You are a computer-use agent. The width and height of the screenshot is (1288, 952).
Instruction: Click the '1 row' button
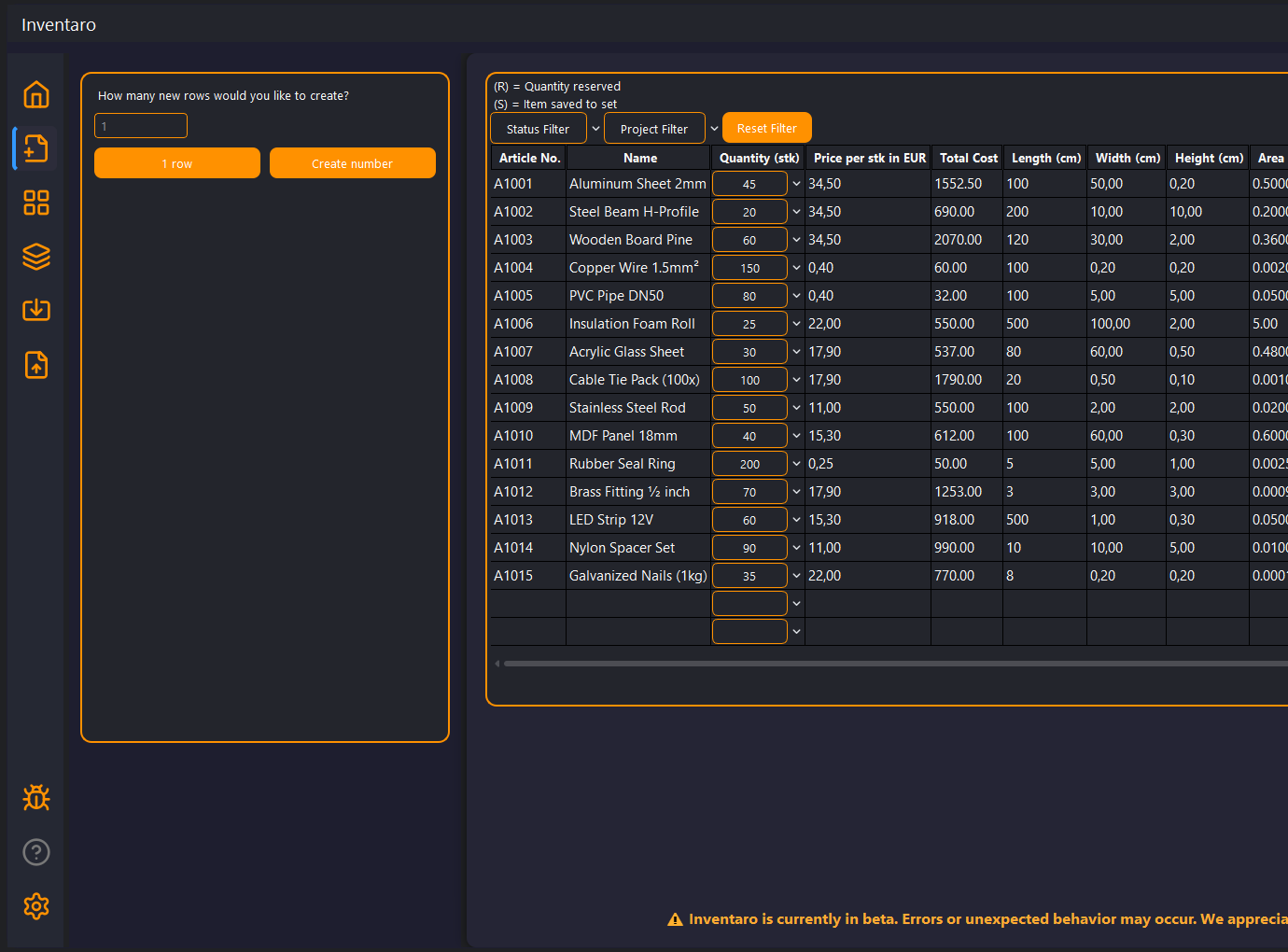pyautogui.click(x=177, y=163)
